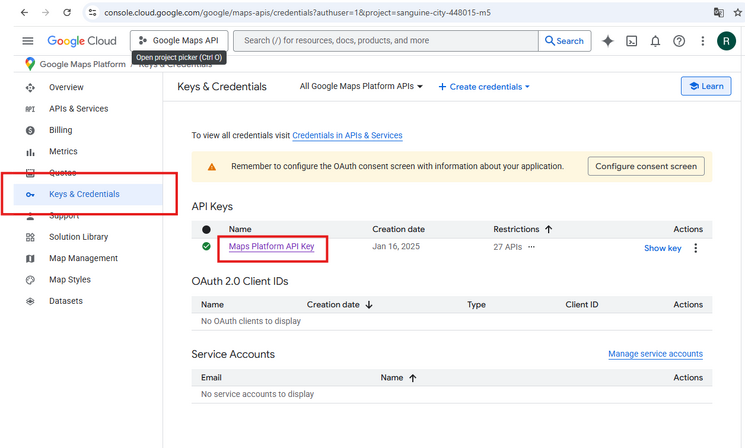The width and height of the screenshot is (745, 448).
Task: Sort service accounts by Name arrow
Action: [413, 378]
